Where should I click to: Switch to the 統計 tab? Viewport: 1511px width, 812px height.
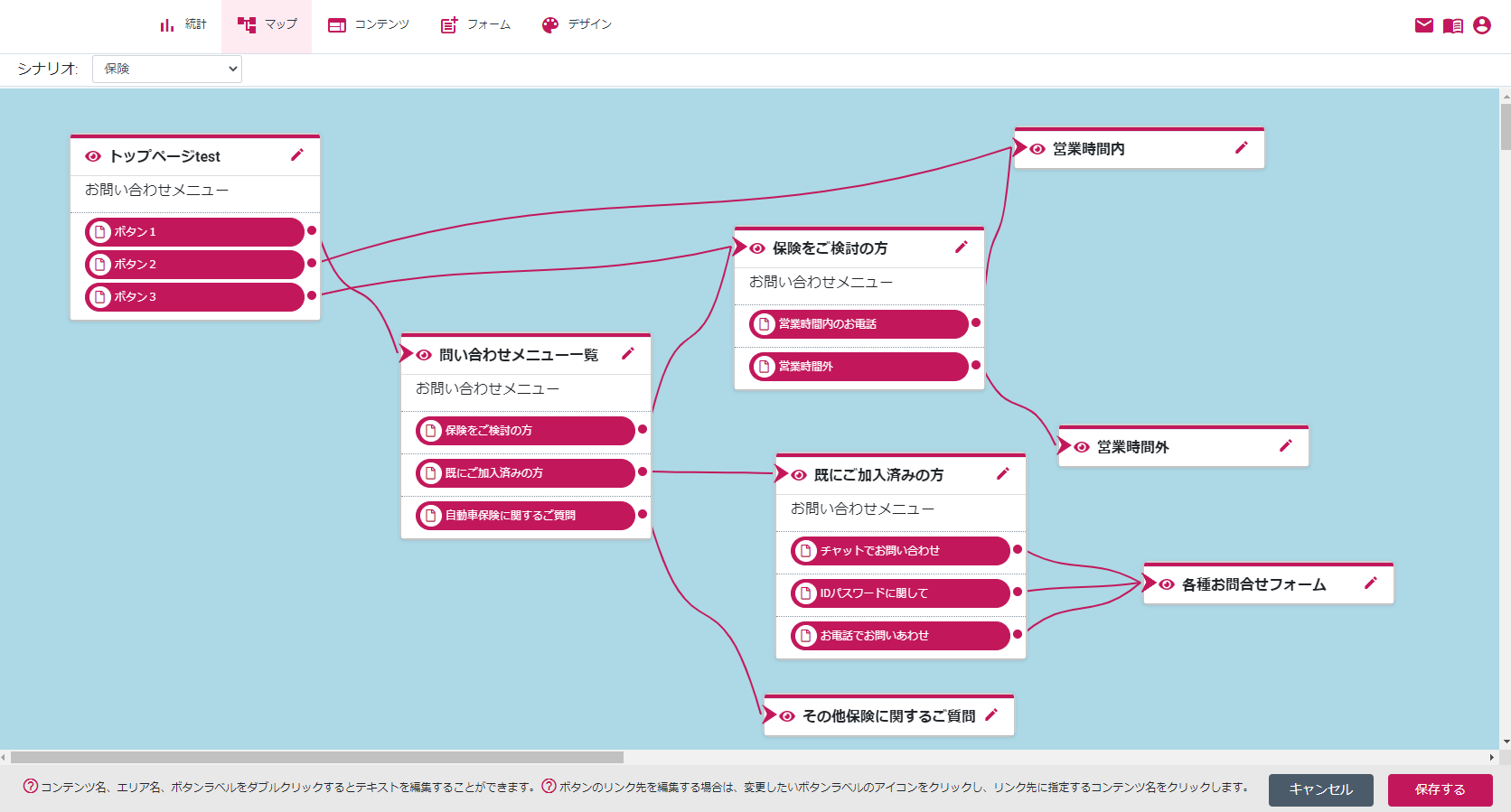click(x=183, y=25)
